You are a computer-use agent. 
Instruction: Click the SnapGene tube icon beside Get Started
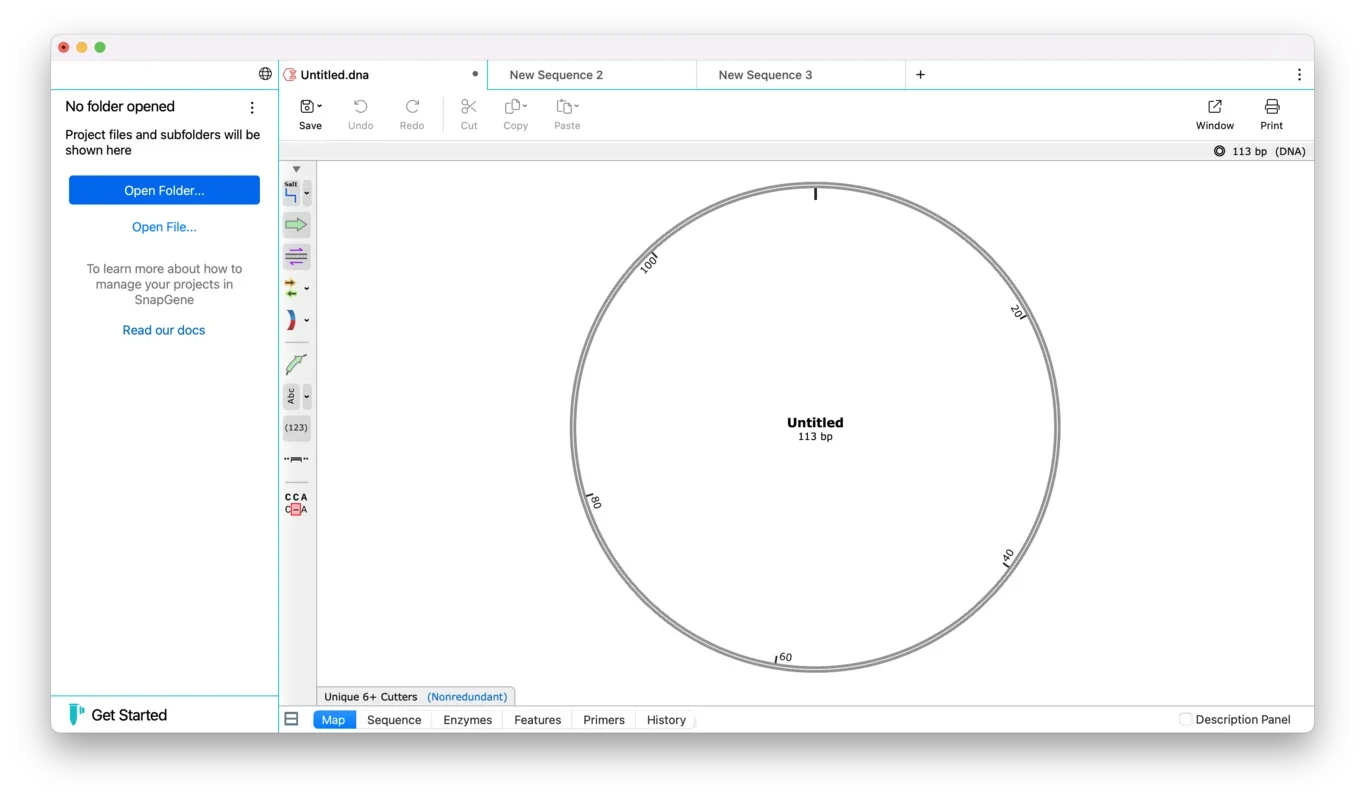click(x=76, y=714)
